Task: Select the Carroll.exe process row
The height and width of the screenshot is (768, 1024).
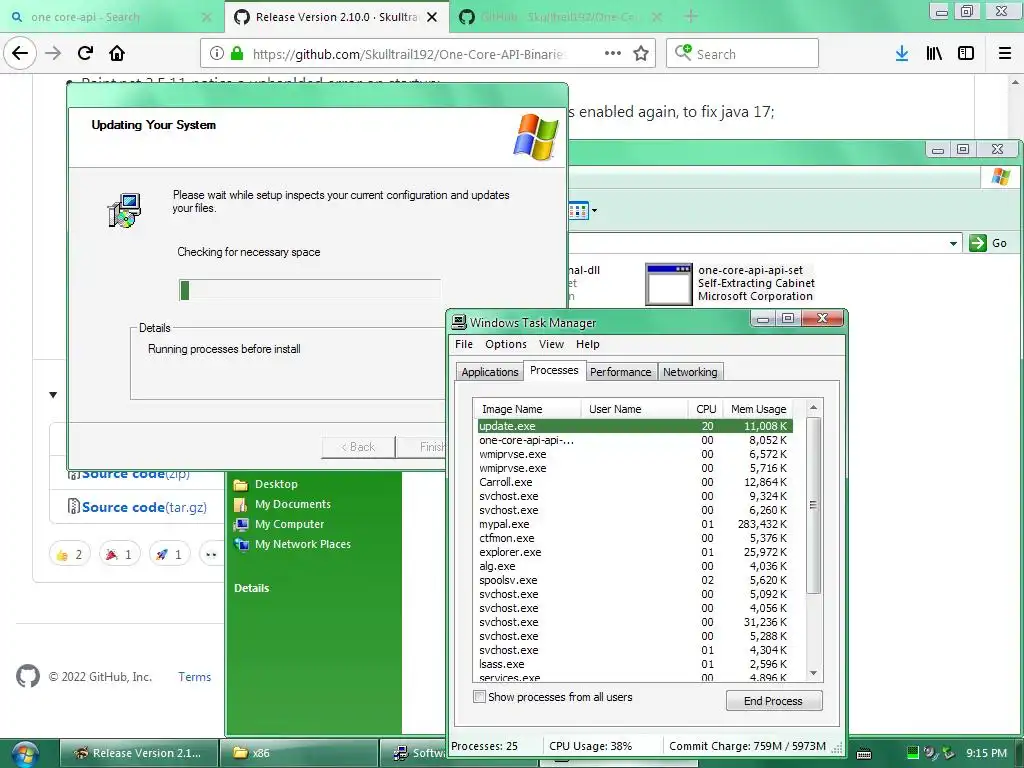Action: (x=635, y=482)
